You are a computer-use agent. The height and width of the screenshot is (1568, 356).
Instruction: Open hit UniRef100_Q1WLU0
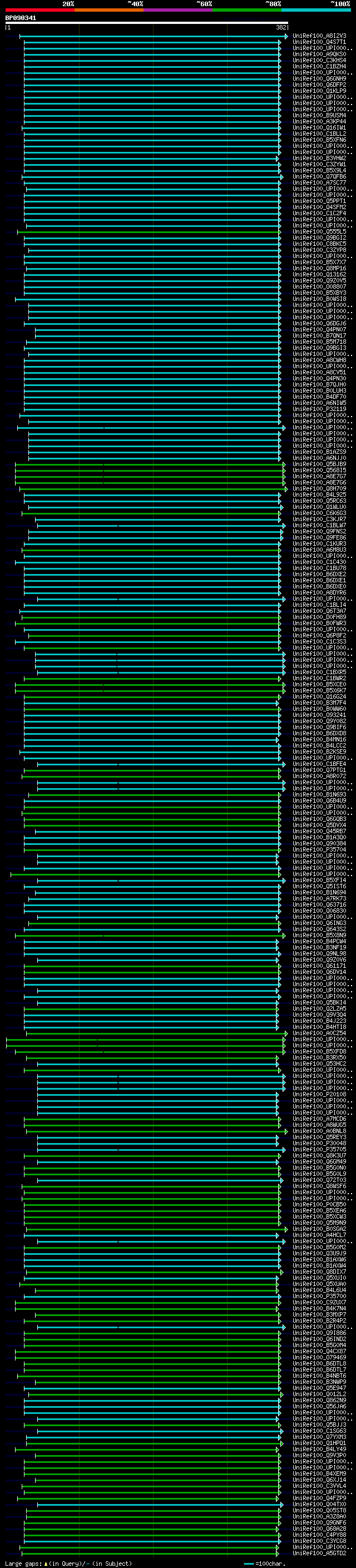(319, 507)
